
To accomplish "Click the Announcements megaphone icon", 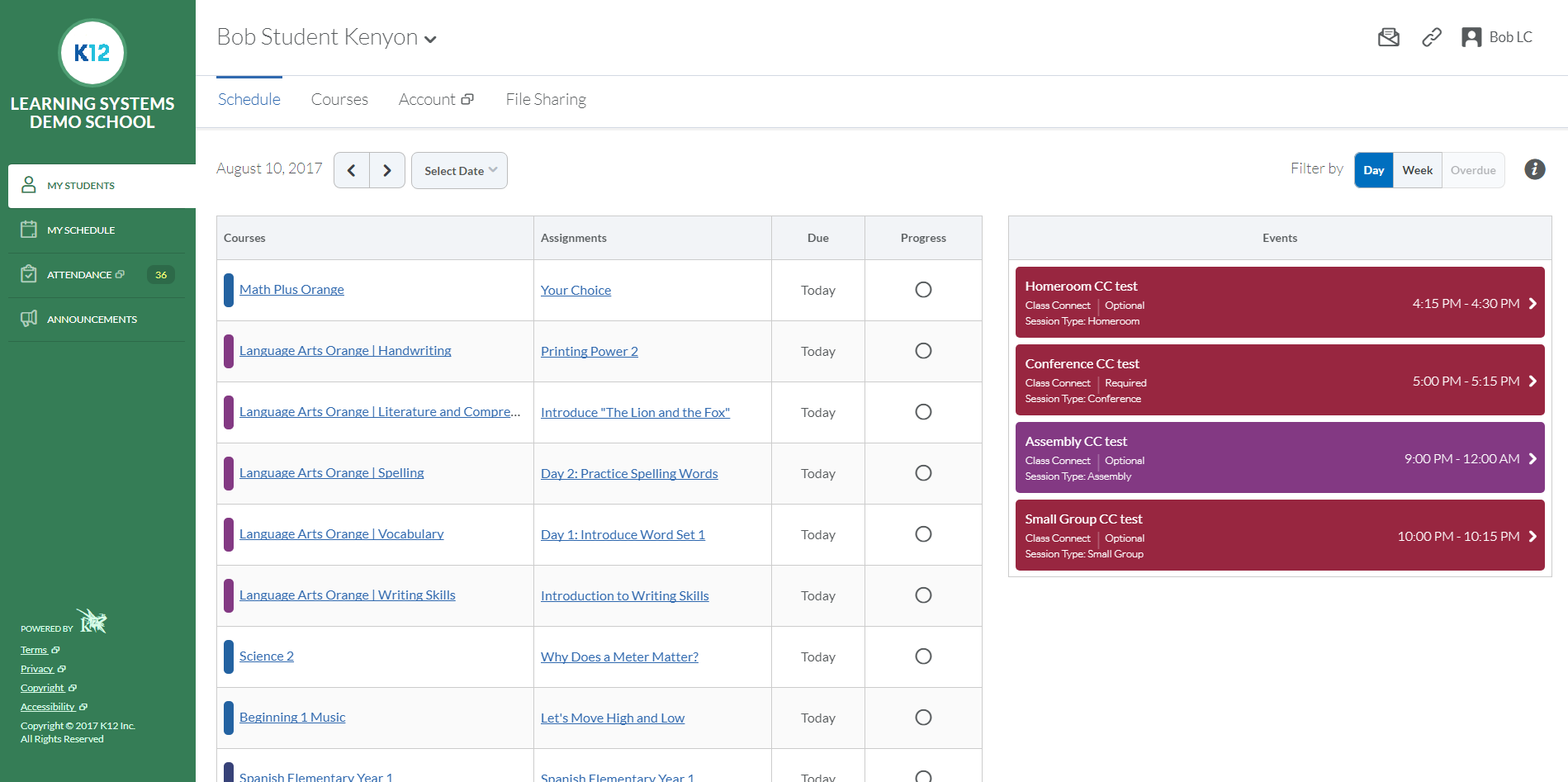I will 29,319.
